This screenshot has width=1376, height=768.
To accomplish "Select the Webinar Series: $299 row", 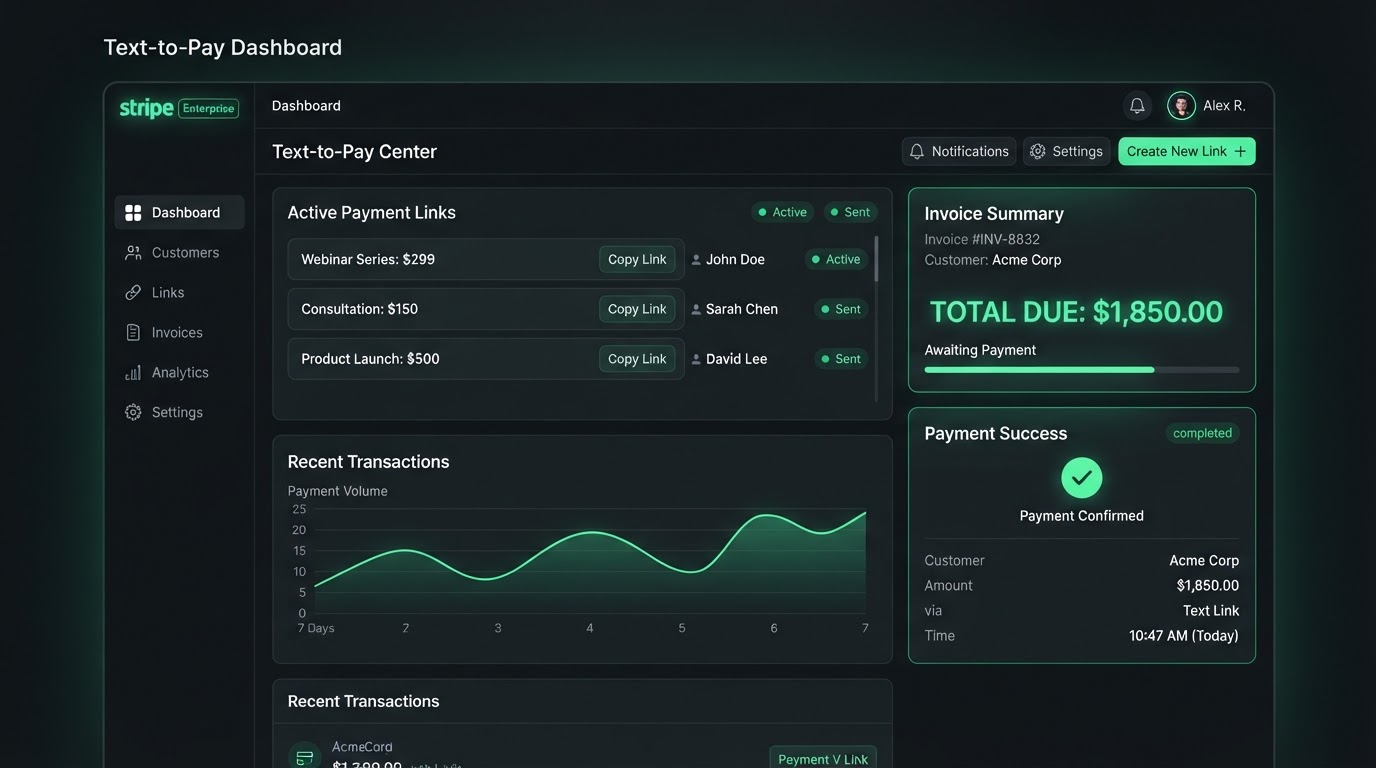I will point(486,259).
